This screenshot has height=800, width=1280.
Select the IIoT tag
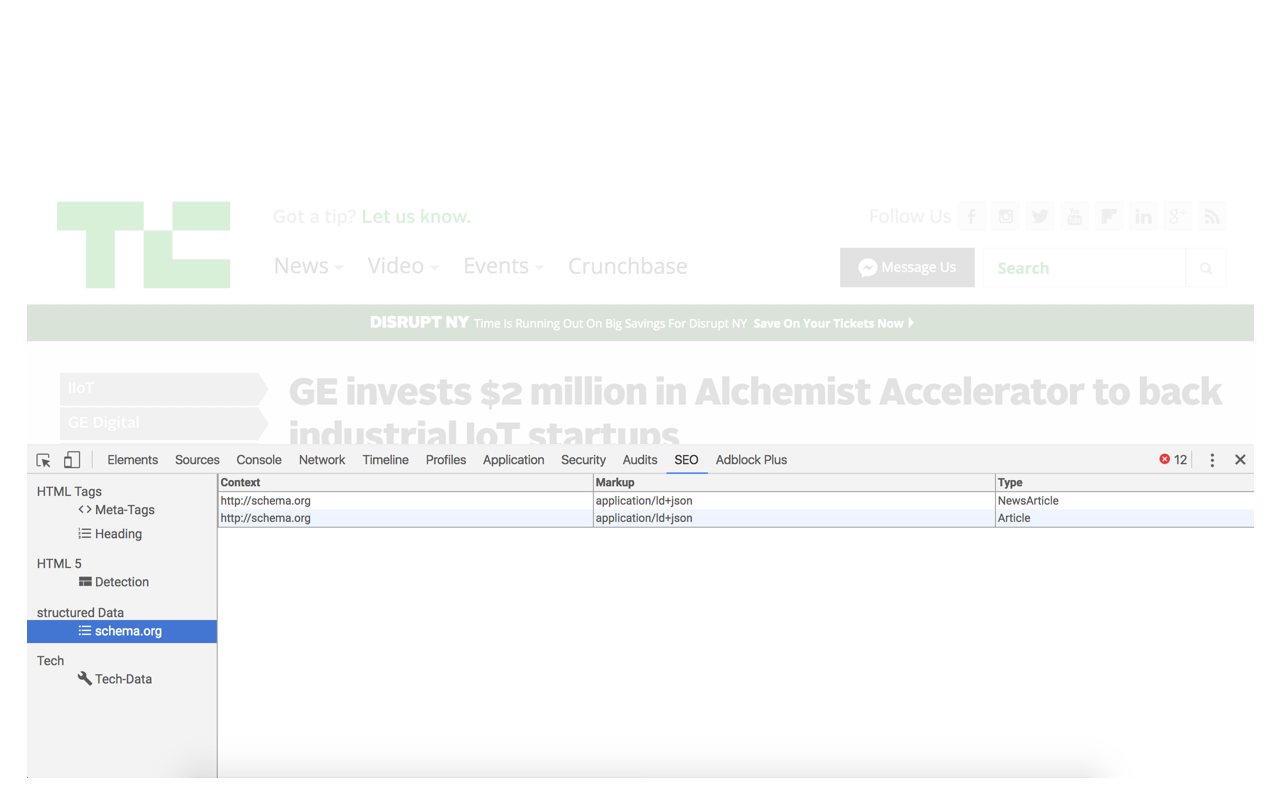[163, 388]
